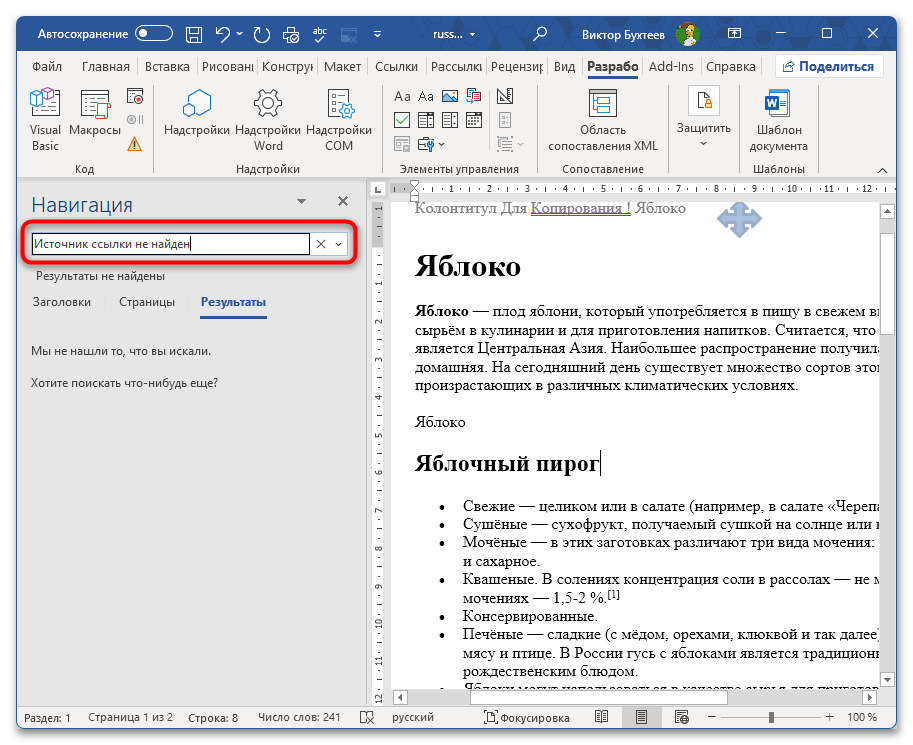
Task: Click the zoom slider handle
Action: pos(771,717)
